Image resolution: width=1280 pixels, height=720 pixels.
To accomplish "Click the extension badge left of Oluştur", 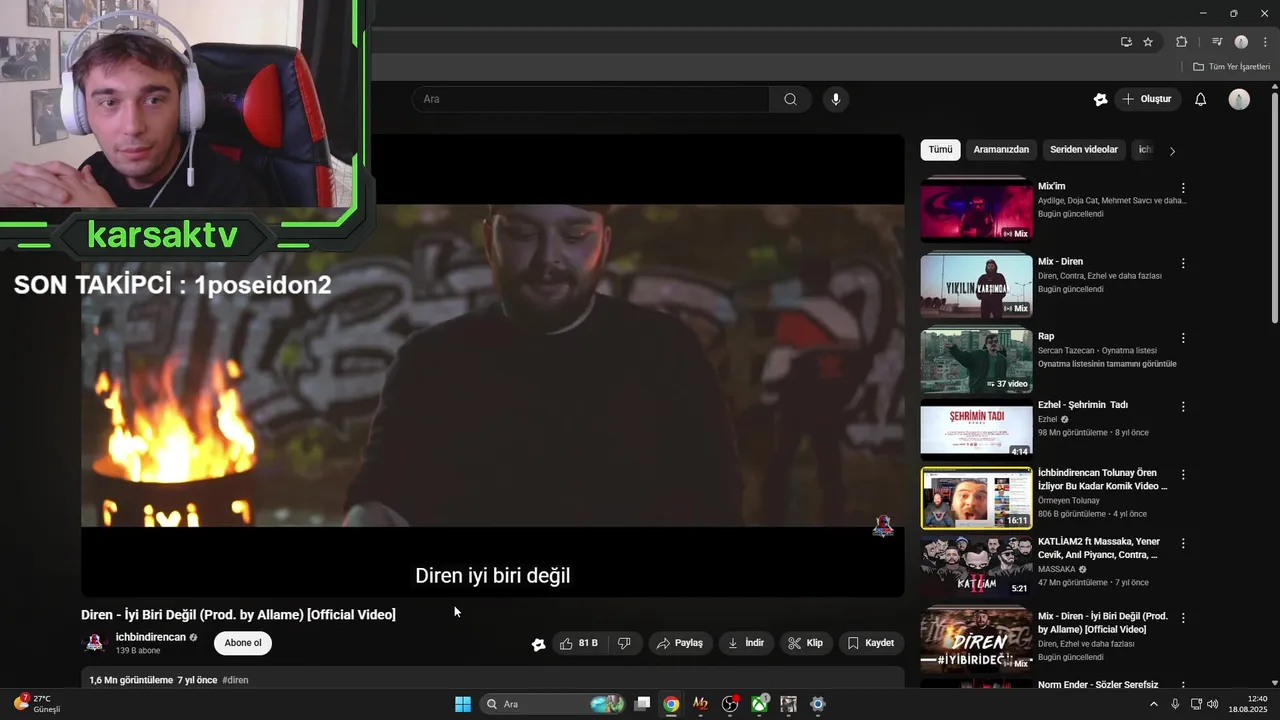I will (1100, 99).
